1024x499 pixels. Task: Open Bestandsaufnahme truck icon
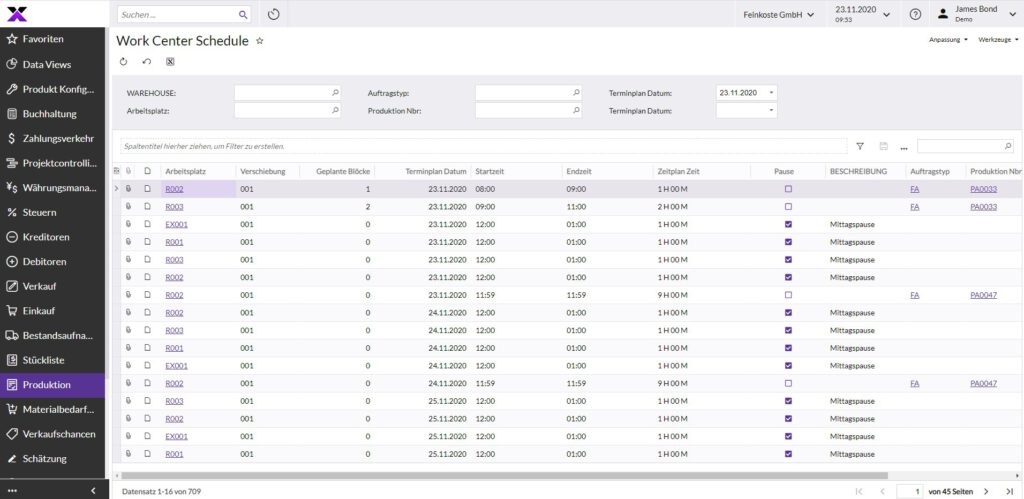11,336
